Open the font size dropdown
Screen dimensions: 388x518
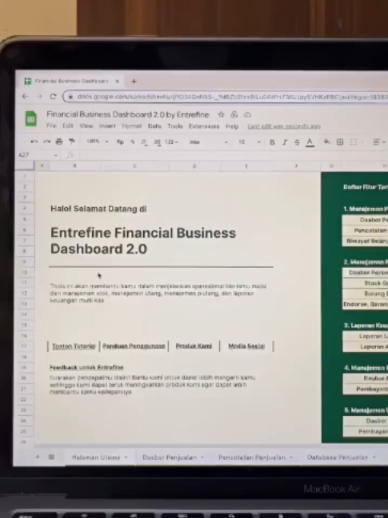249,142
